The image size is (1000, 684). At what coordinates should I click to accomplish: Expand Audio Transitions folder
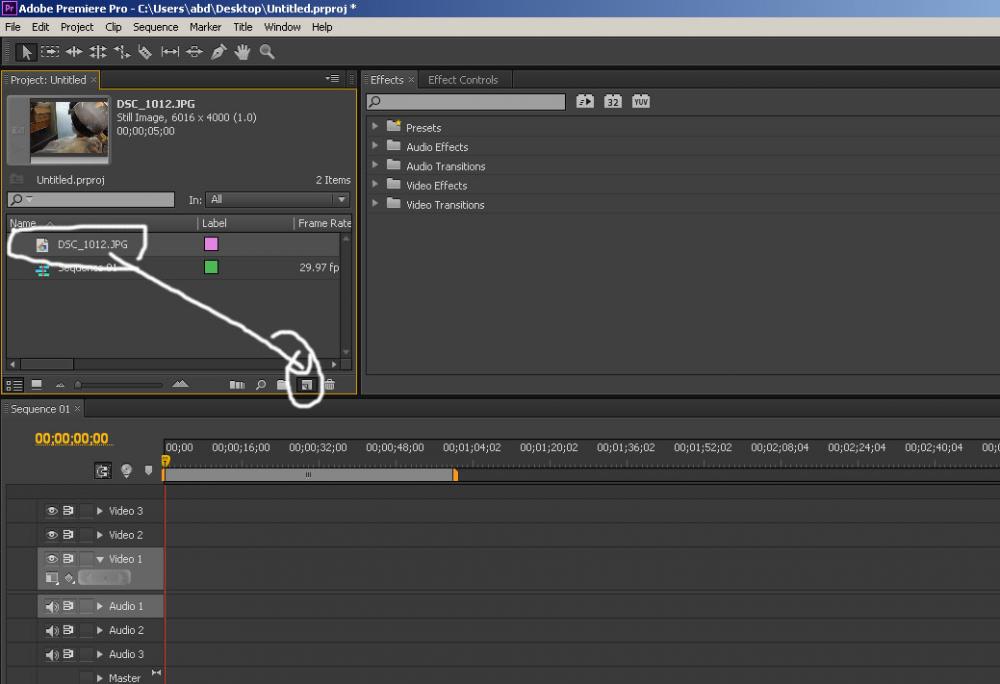375,164
